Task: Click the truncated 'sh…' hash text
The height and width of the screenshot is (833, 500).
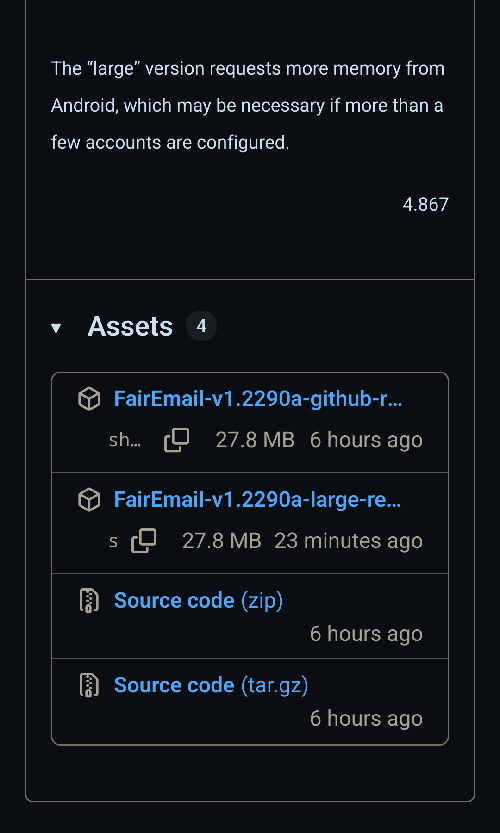Action: tap(125, 440)
